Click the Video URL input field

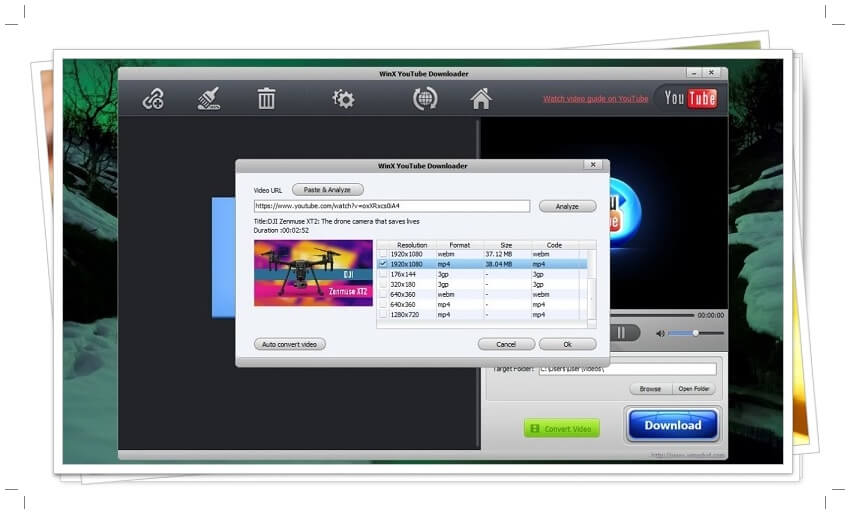click(x=392, y=206)
